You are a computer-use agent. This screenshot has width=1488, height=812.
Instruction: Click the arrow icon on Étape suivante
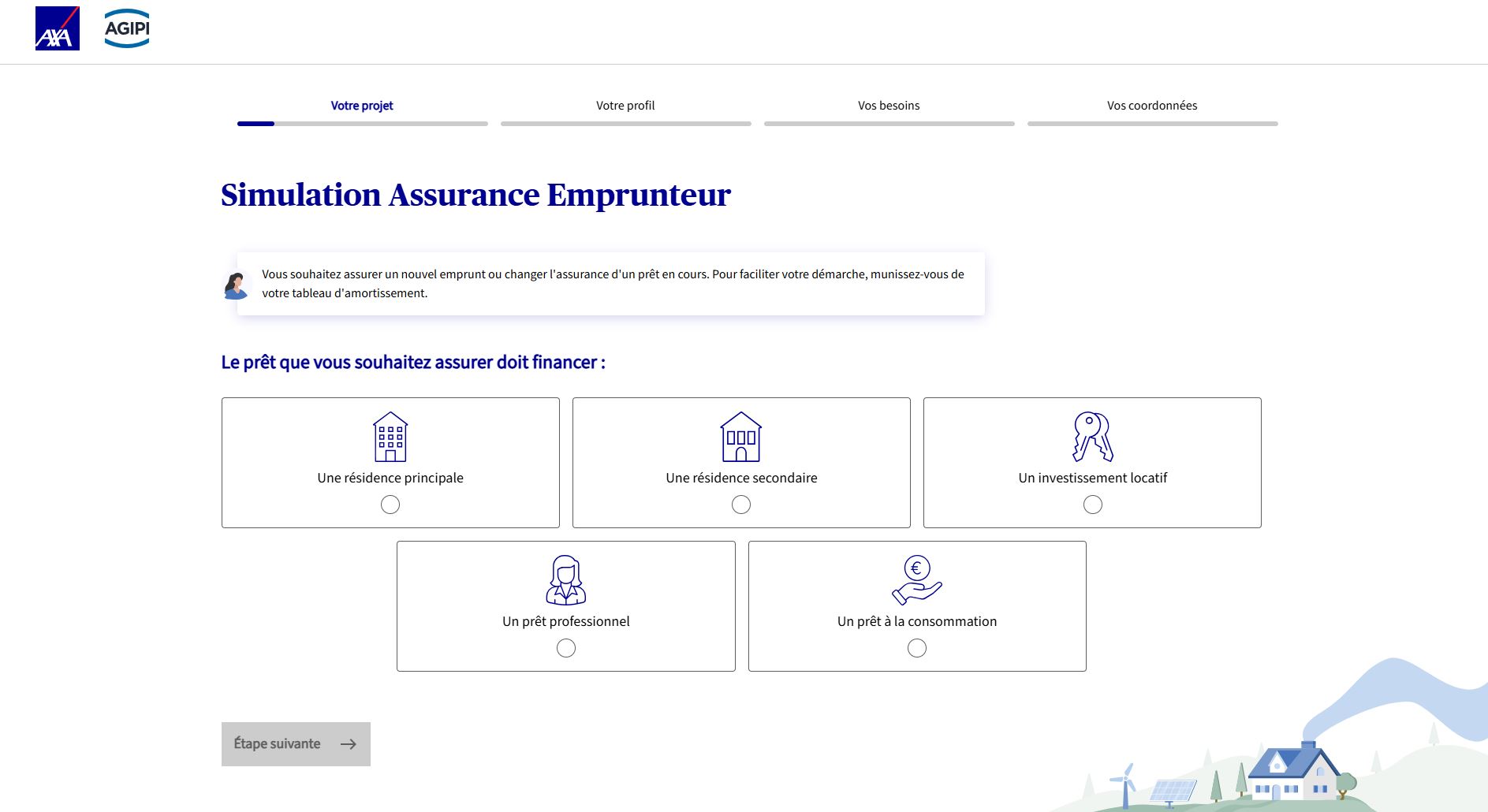(x=348, y=744)
